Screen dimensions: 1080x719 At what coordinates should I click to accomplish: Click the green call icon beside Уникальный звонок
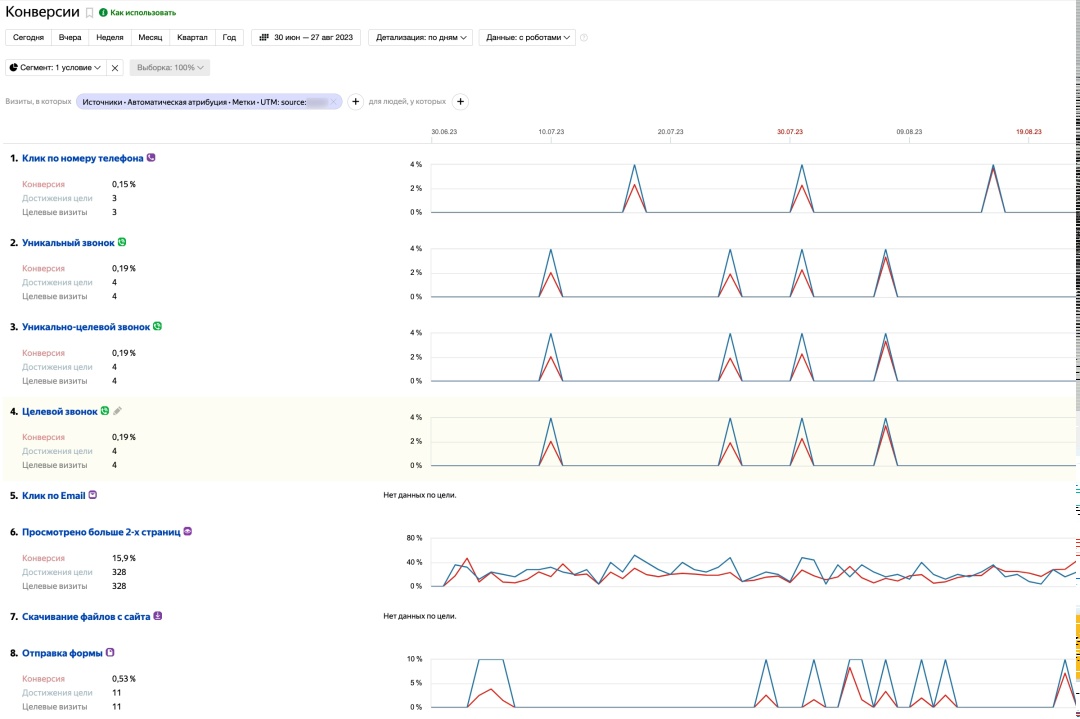(x=122, y=242)
